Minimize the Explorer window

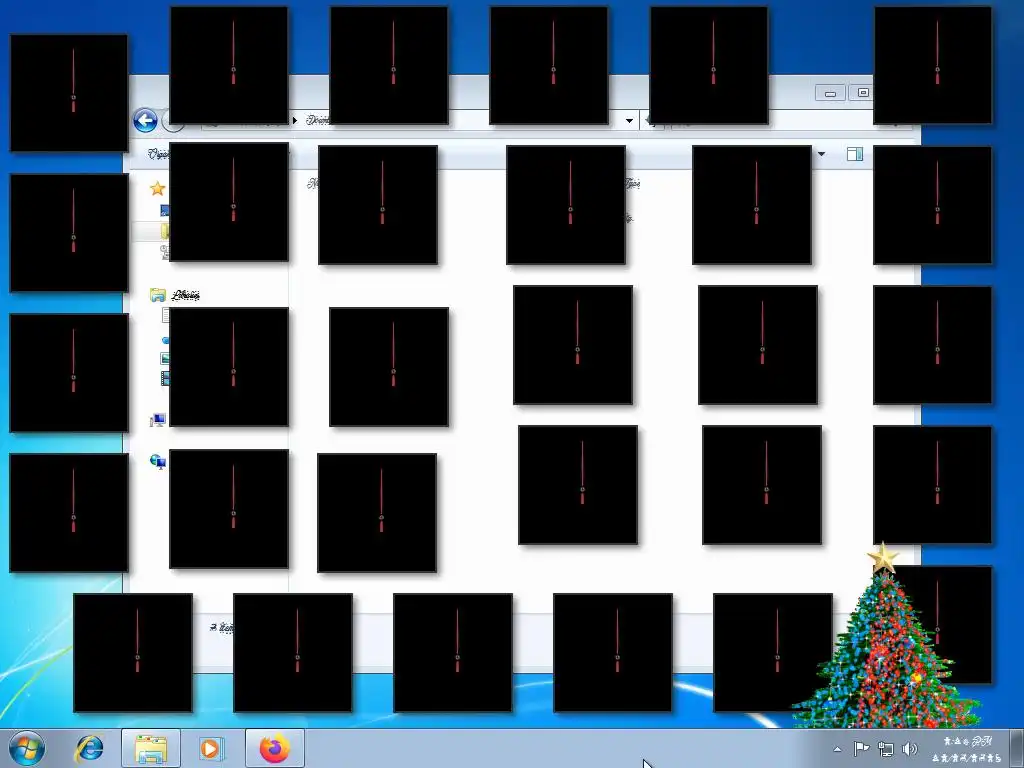tap(830, 93)
